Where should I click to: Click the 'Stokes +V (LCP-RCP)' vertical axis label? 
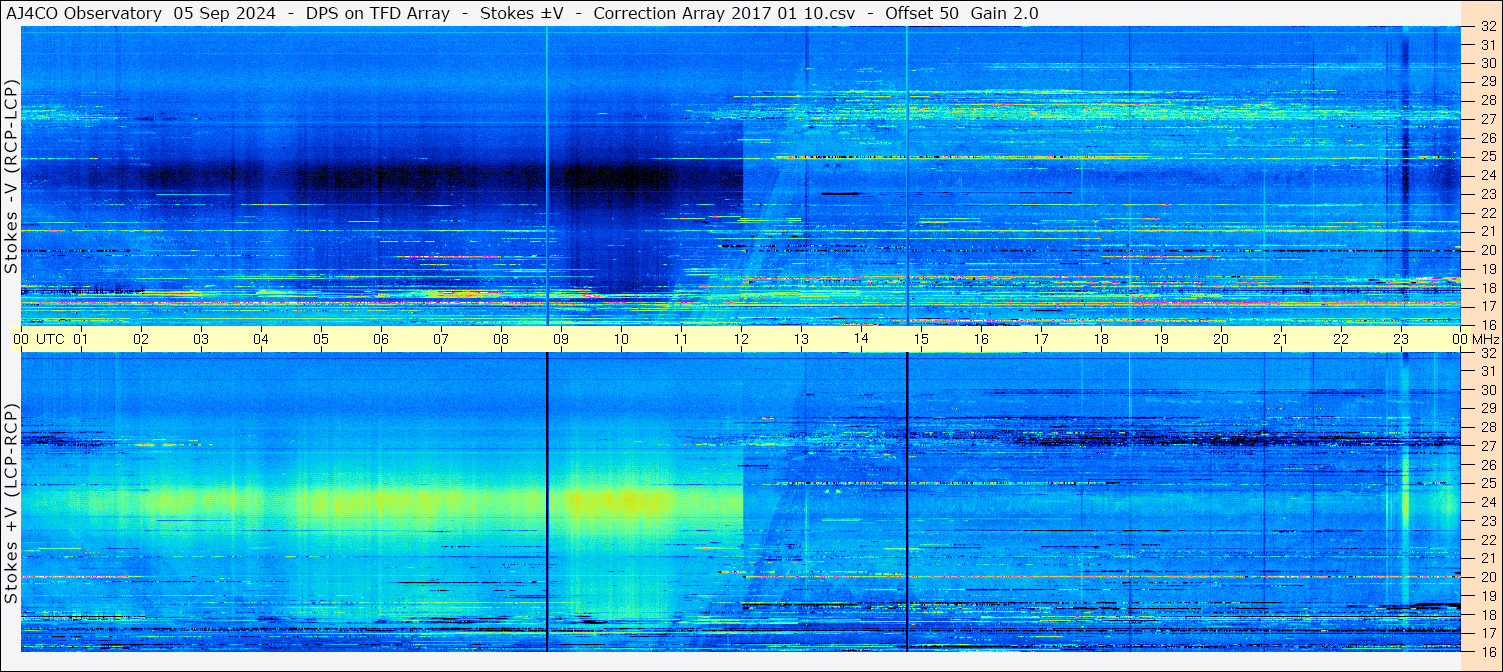point(11,503)
